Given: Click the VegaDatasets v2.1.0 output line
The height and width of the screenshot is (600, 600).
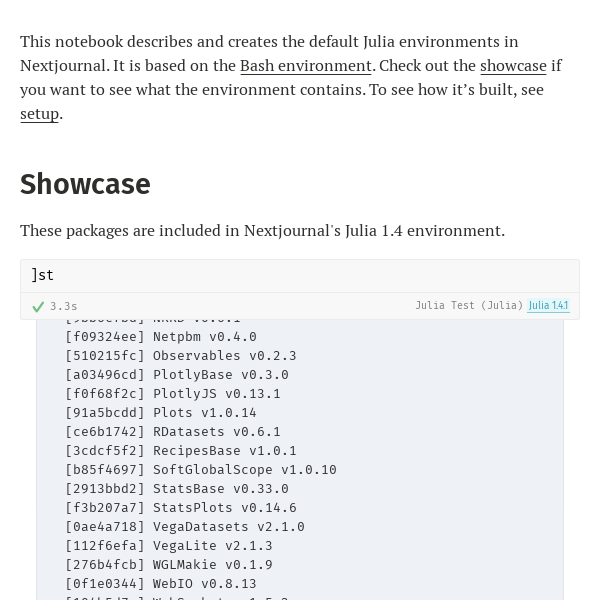Looking at the screenshot, I should click(185, 527).
